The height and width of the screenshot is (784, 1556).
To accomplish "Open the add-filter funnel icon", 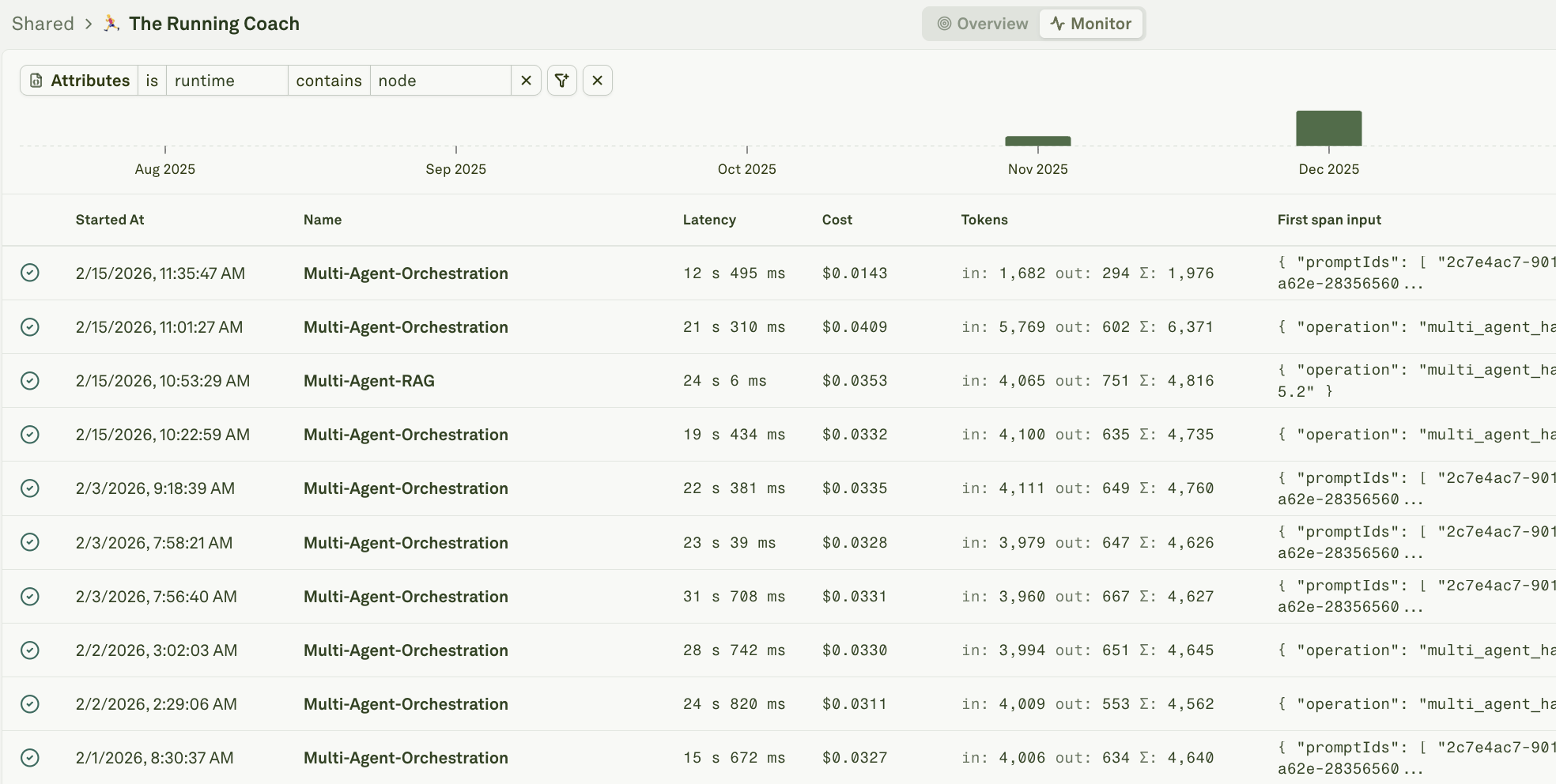I will pyautogui.click(x=562, y=80).
